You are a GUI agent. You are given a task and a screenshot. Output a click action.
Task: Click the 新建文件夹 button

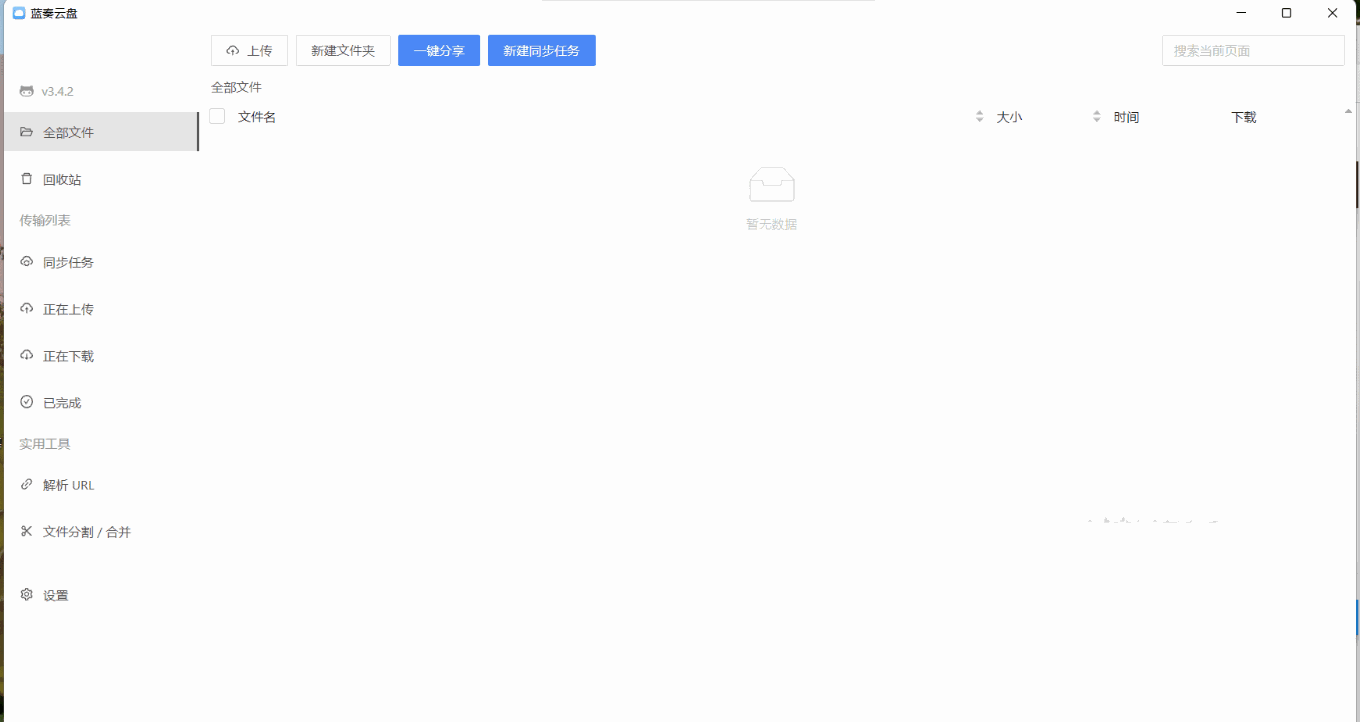[x=343, y=51]
